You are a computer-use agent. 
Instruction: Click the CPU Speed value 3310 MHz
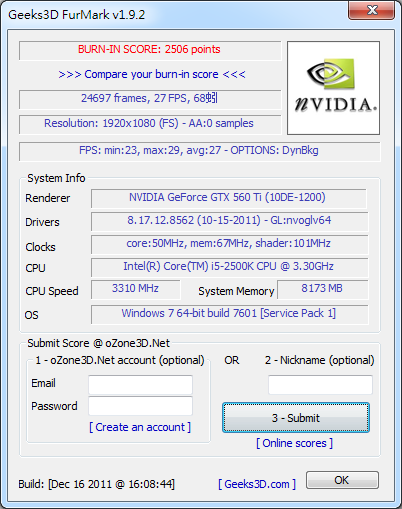pyautogui.click(x=136, y=289)
